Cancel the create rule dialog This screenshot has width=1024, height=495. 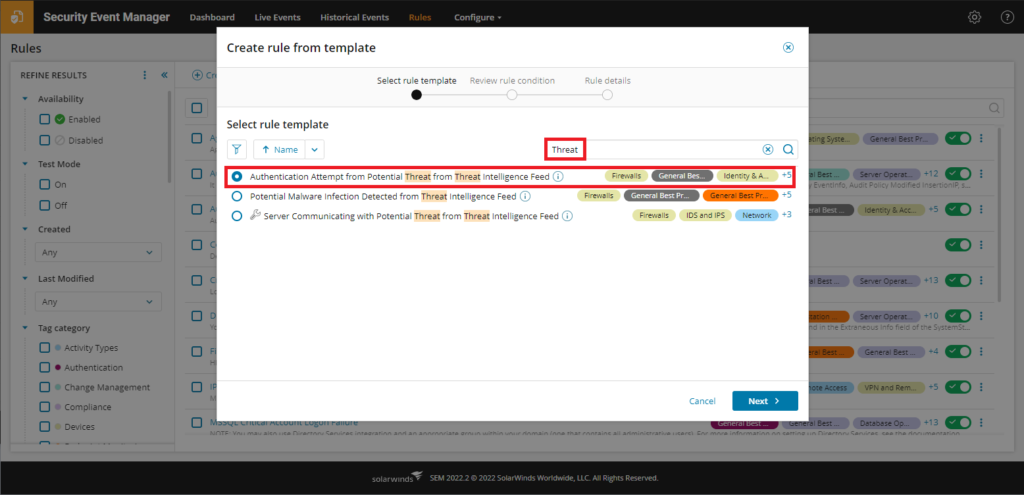pyautogui.click(x=702, y=401)
